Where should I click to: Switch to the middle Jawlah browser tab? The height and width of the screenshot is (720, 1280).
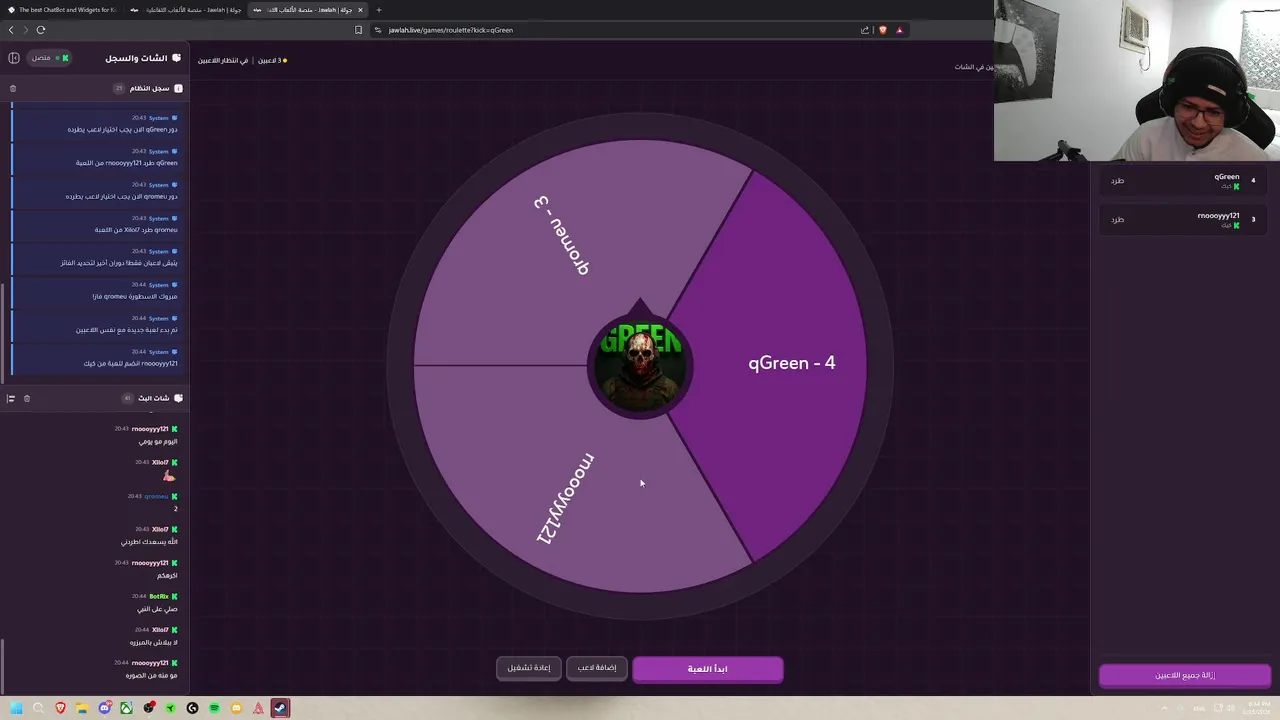click(x=185, y=10)
